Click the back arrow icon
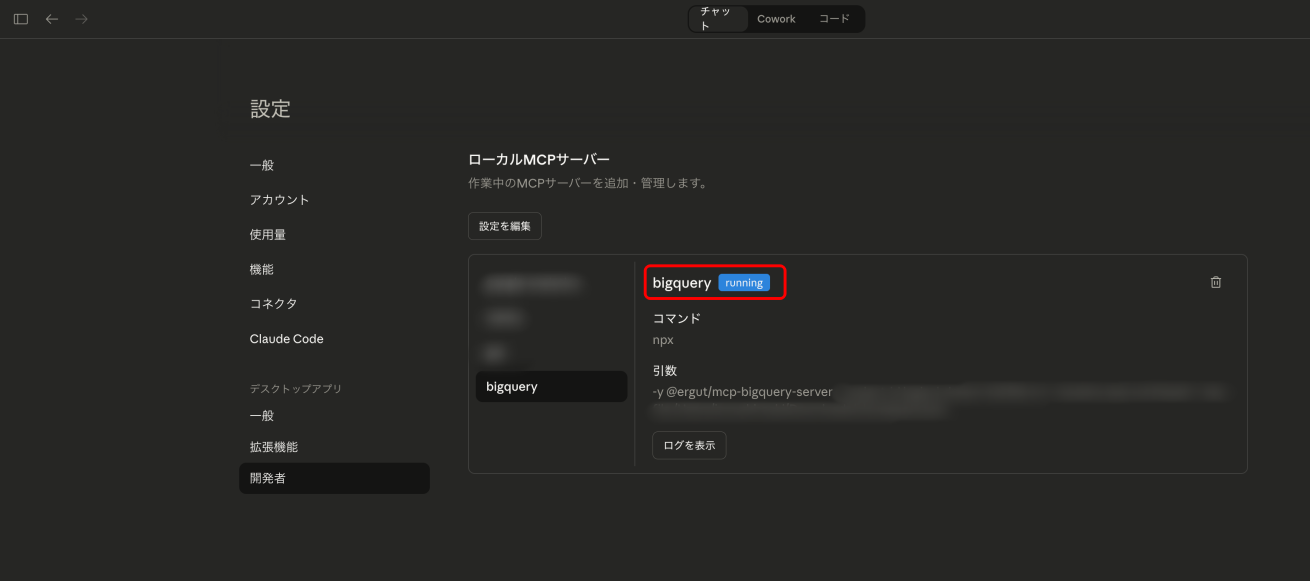 click(52, 19)
